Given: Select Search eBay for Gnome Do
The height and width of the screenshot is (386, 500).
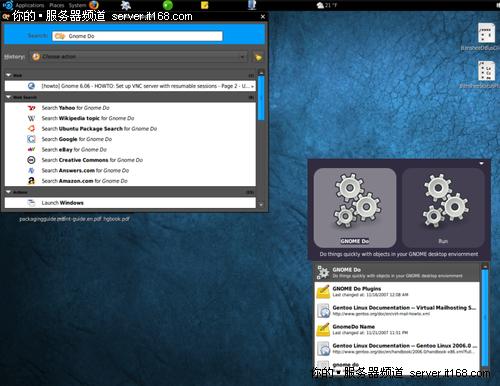Looking at the screenshot, I should 130,150.
